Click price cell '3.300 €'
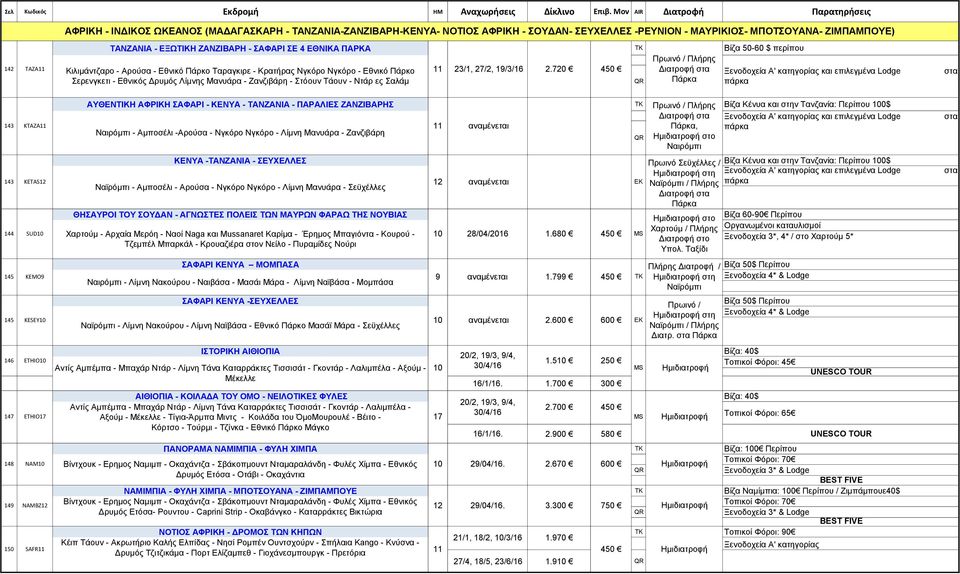The width and height of the screenshot is (960, 574). [x=559, y=505]
